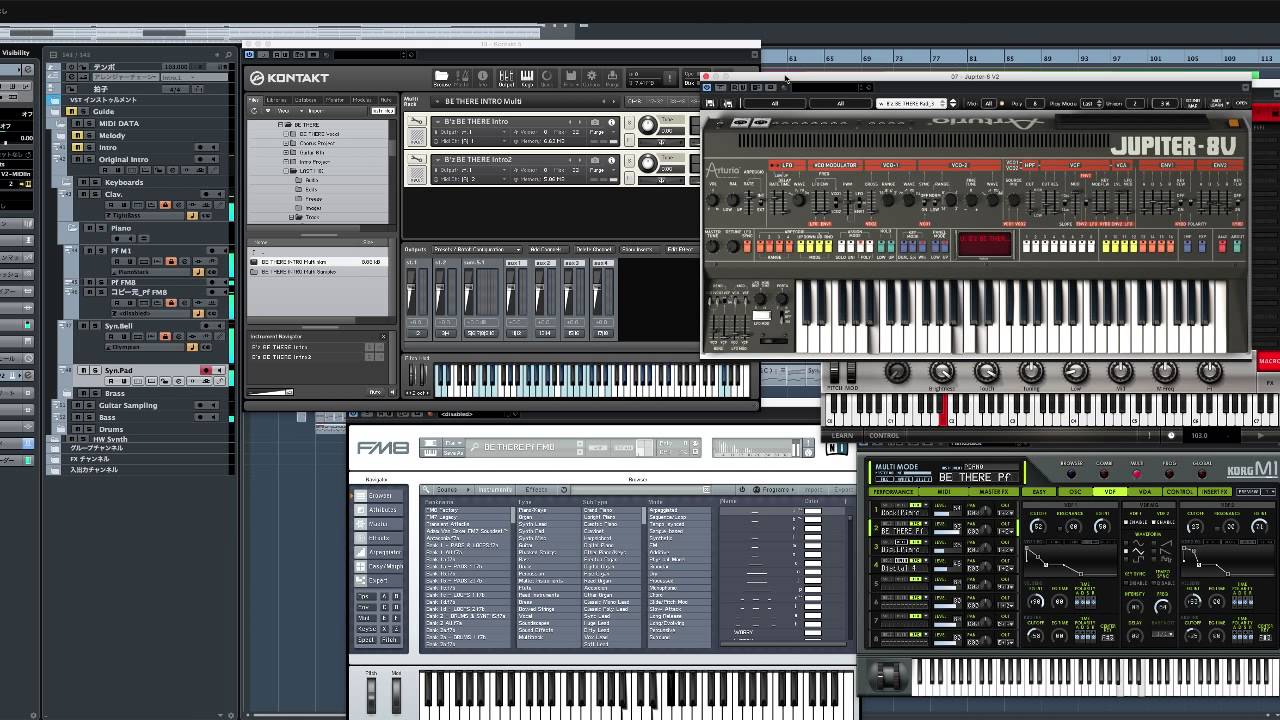Solo the Syn.Bell track
The image size is (1280, 720).
(x=96, y=326)
